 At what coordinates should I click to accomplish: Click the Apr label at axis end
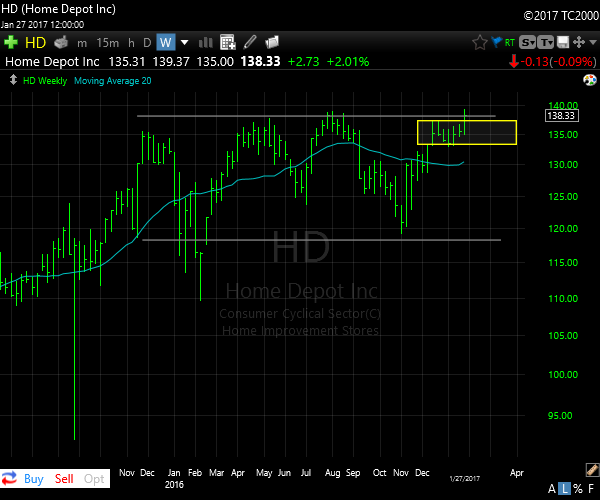pos(517,473)
